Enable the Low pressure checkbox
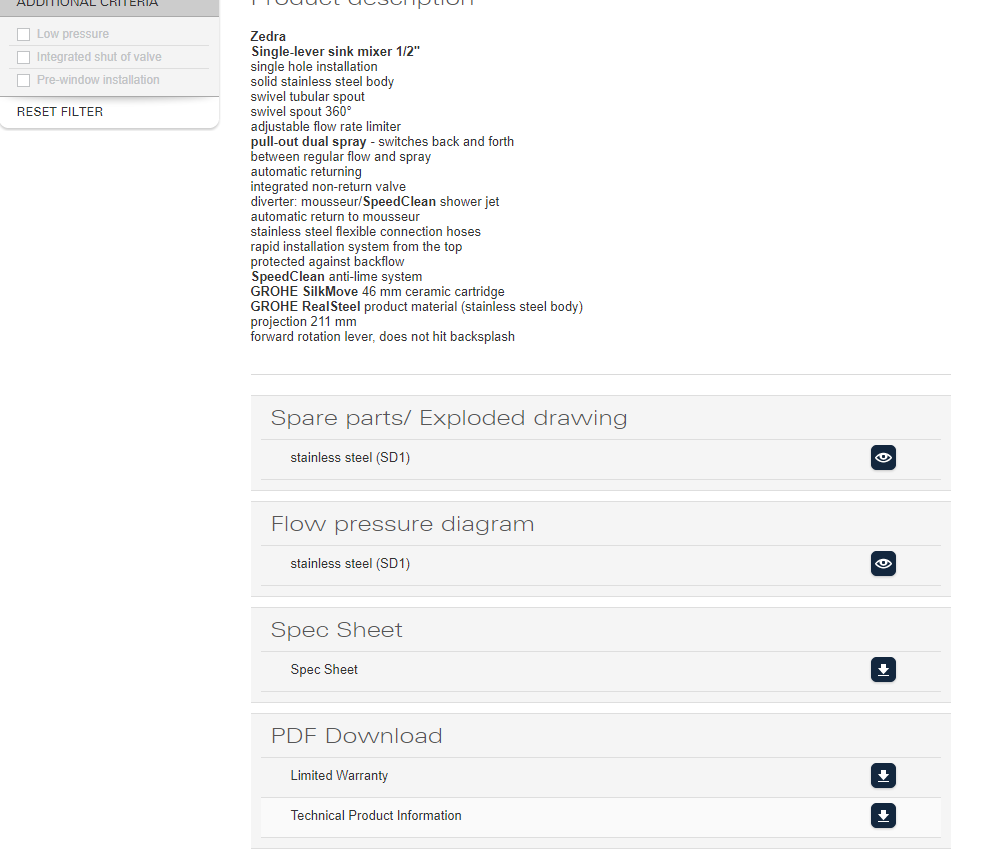Viewport: 983px width, 865px height. (24, 35)
